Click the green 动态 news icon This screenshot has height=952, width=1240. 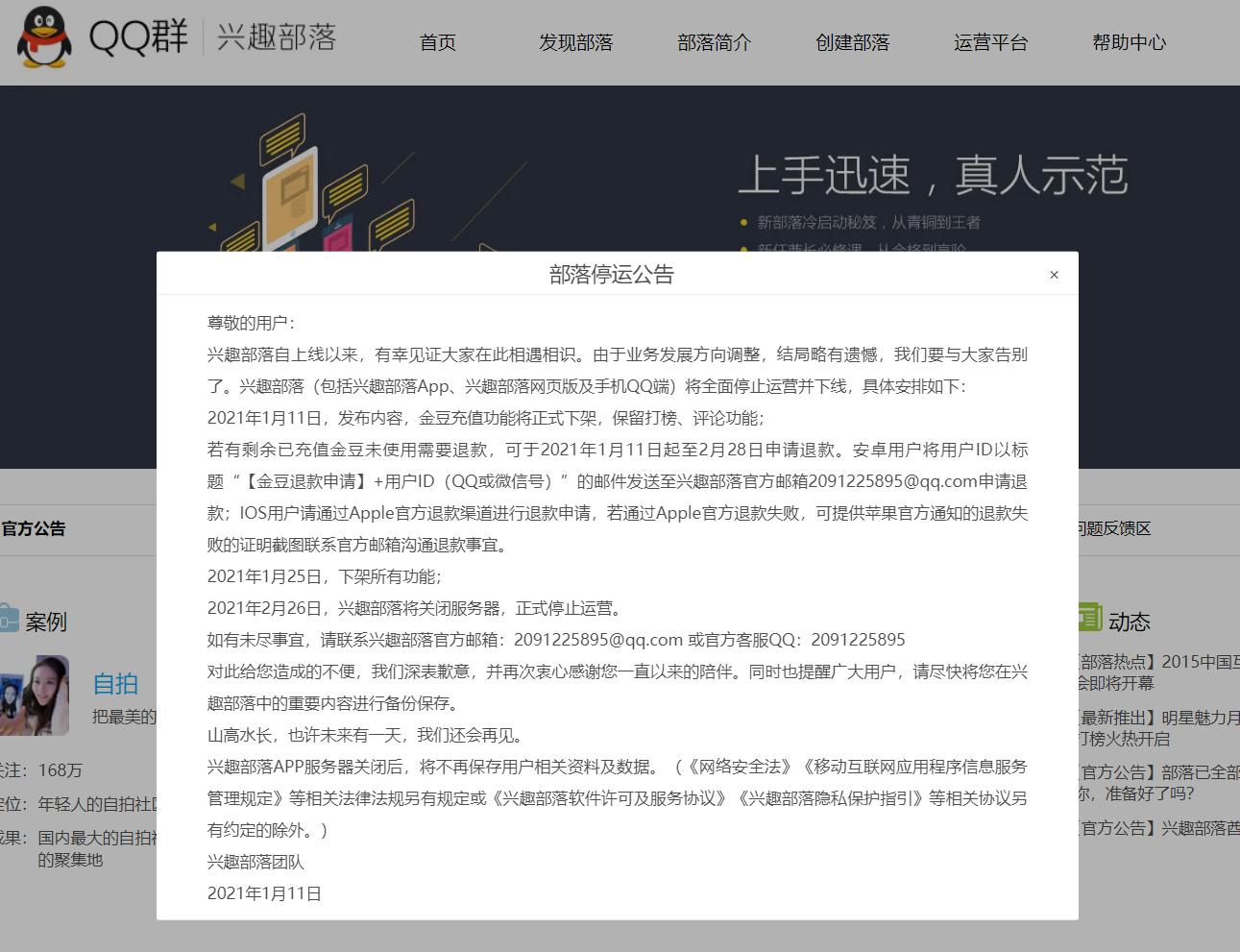[x=1089, y=619]
